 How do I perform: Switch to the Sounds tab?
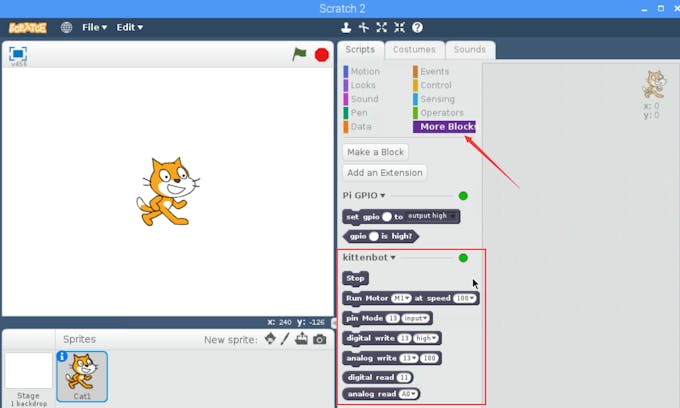[470, 50]
